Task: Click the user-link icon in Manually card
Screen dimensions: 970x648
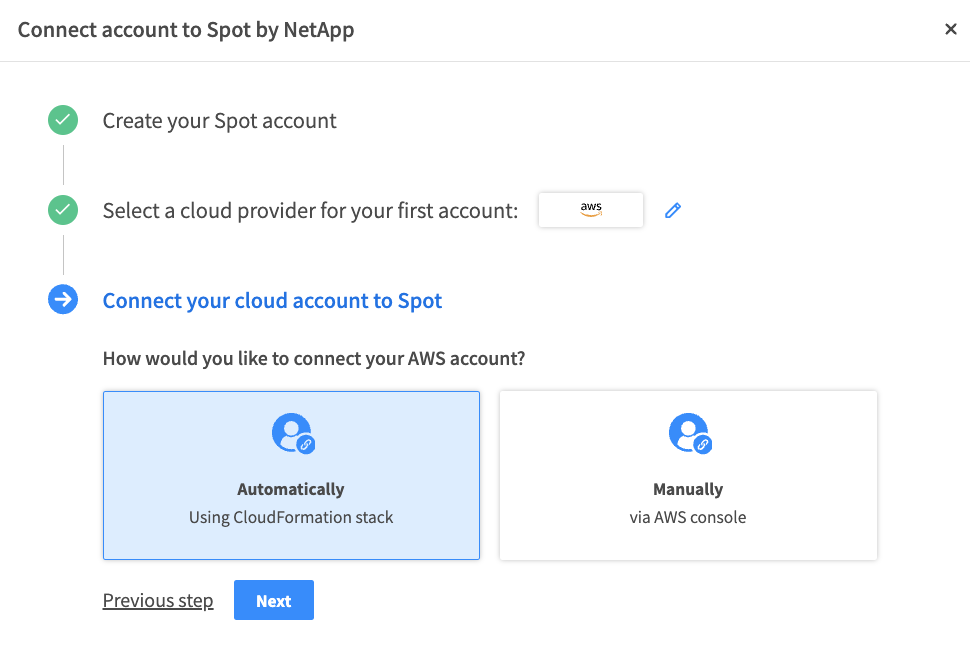Action: [x=690, y=433]
